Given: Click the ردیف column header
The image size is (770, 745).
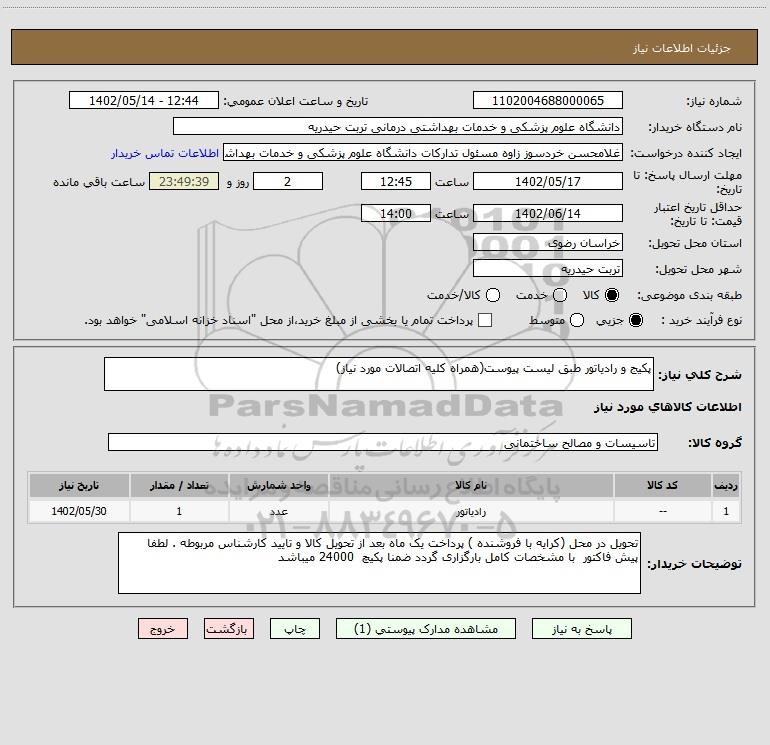Looking at the screenshot, I should pos(726,485).
